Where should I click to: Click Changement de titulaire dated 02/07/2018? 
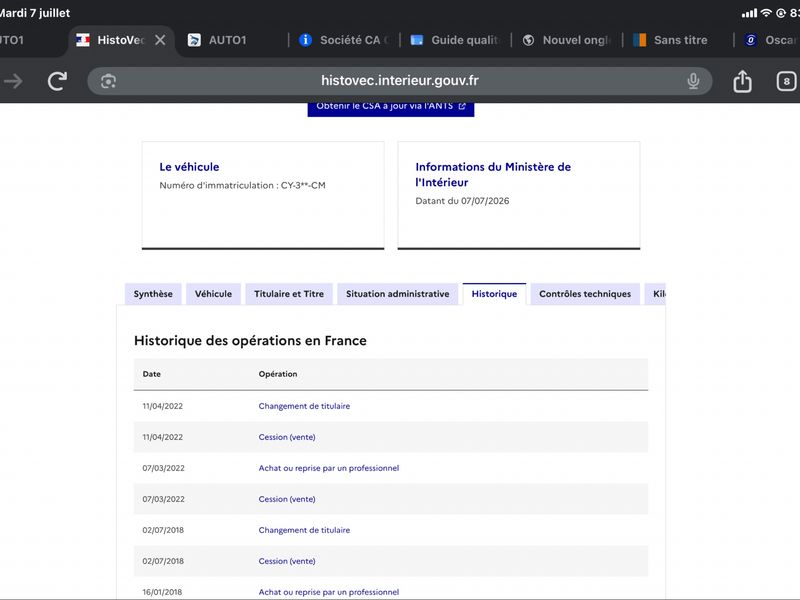coord(304,530)
